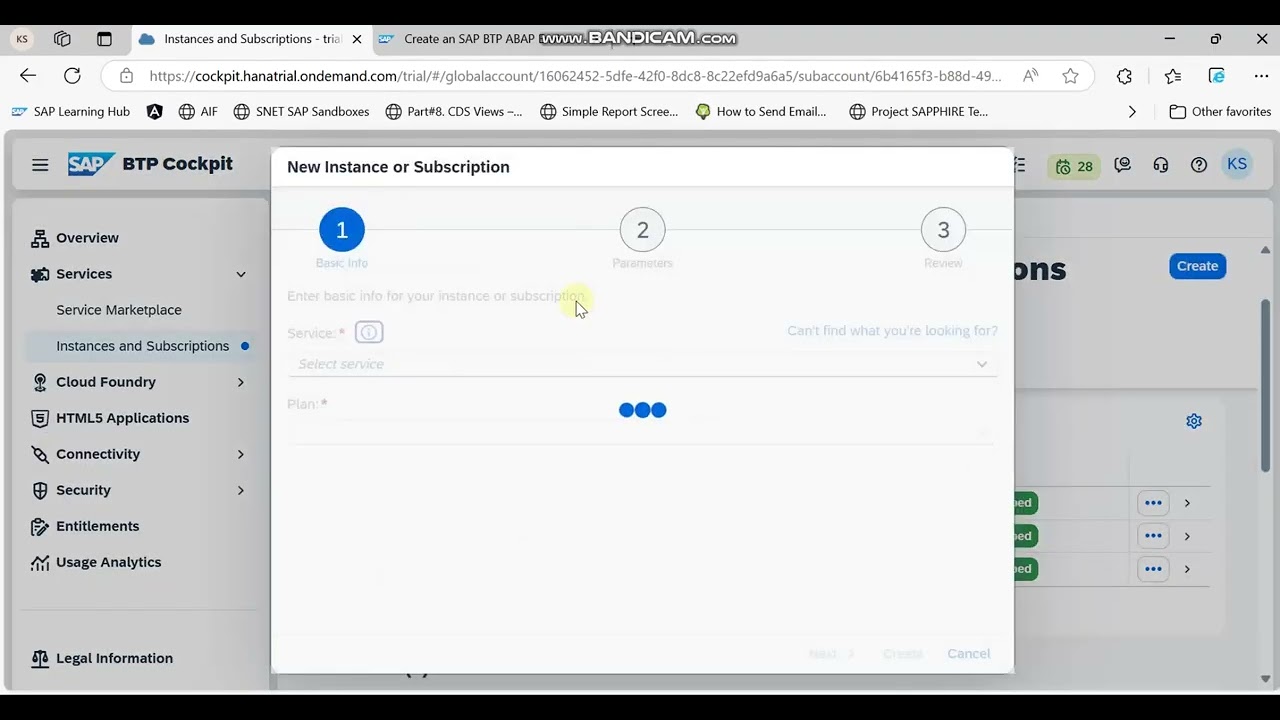Screen dimensions: 1280x720
Task: Open the trial days remaining indicator showing 28
Action: (x=1074, y=166)
